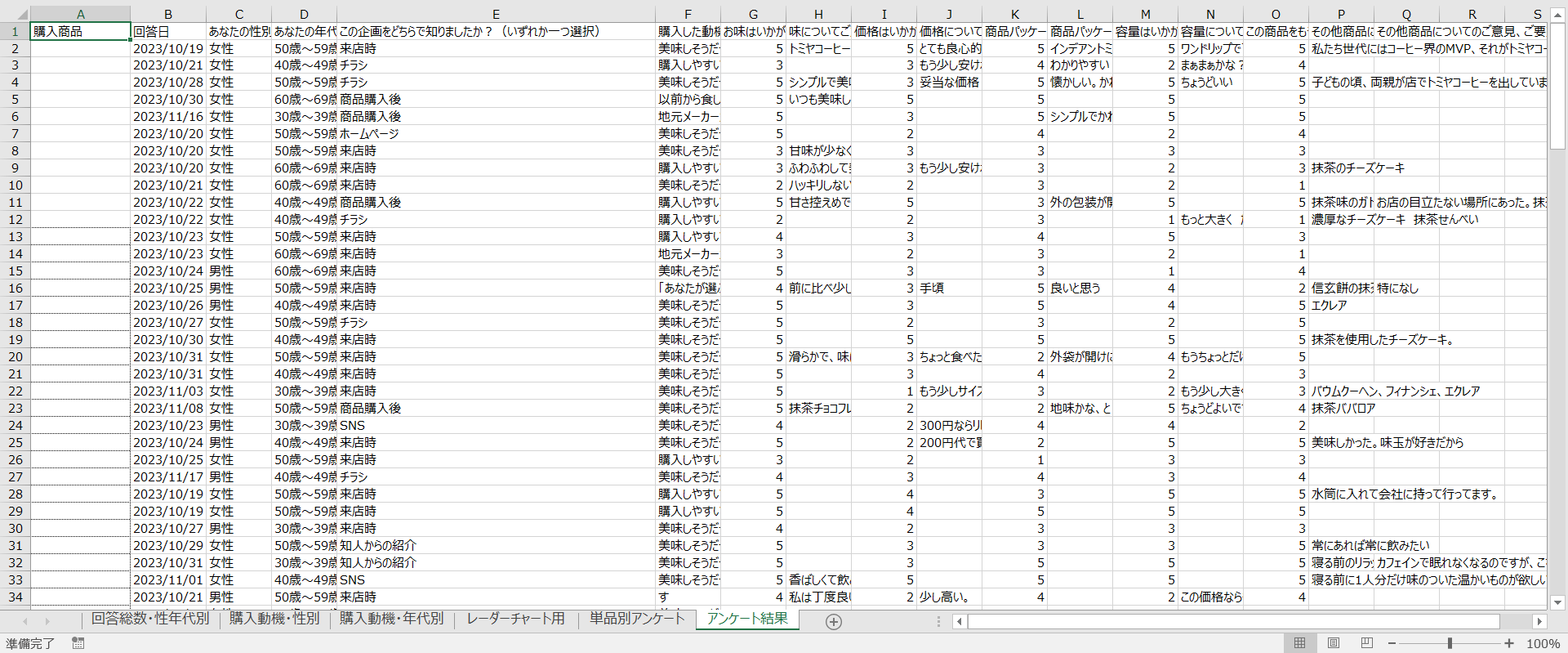Viewport: 1568px width, 653px height.
Task: Open the 回答総数･性年代別 sheet tab
Action: tap(150, 619)
